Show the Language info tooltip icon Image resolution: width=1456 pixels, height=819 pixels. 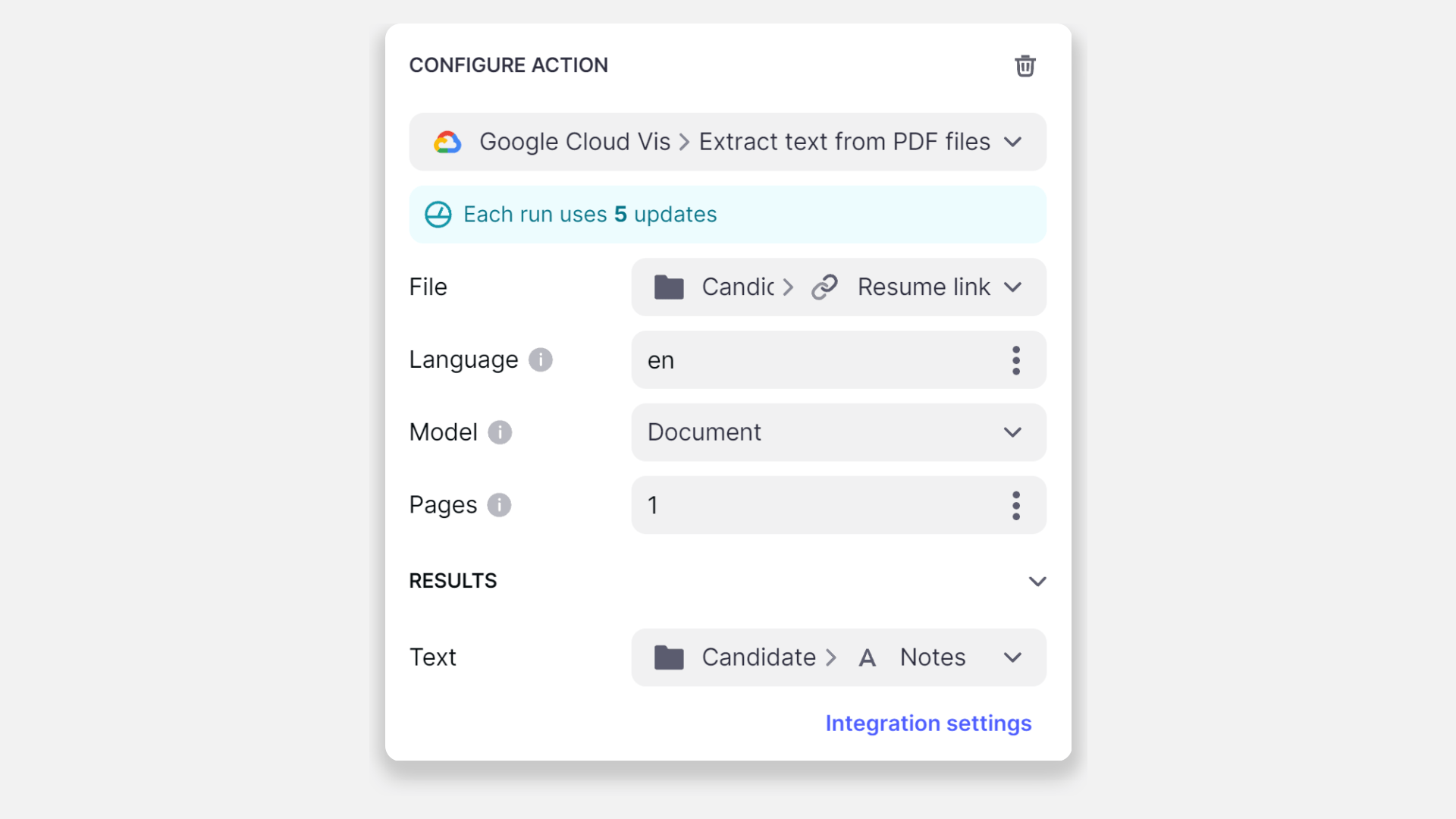[541, 359]
